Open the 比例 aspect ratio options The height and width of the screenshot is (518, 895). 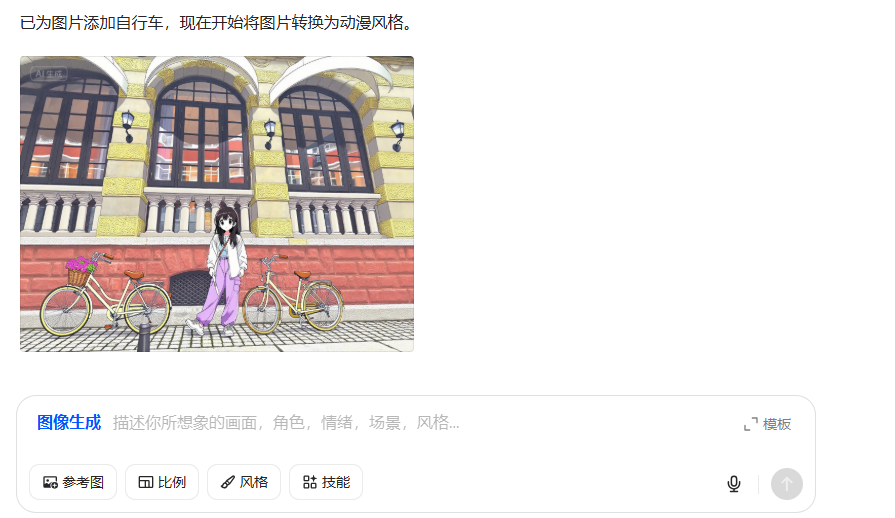click(x=162, y=482)
